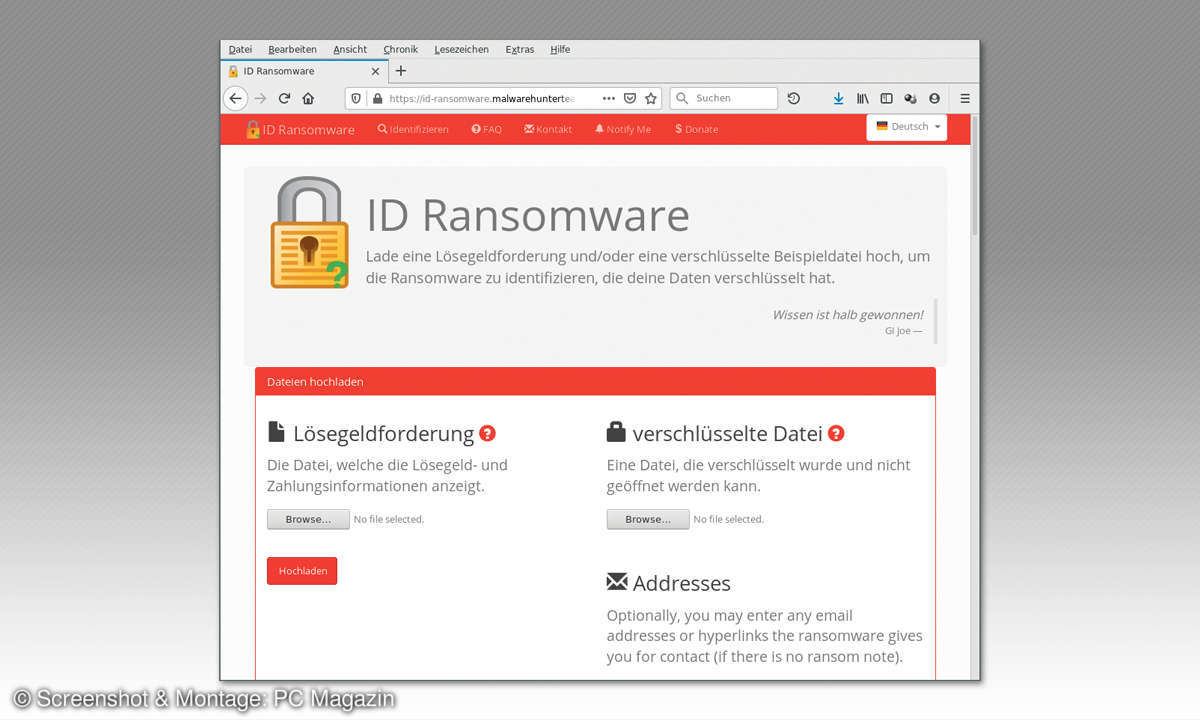Viewport: 1200px width, 720px height.
Task: Click Browse under verschlüsselte Datei
Action: point(648,519)
